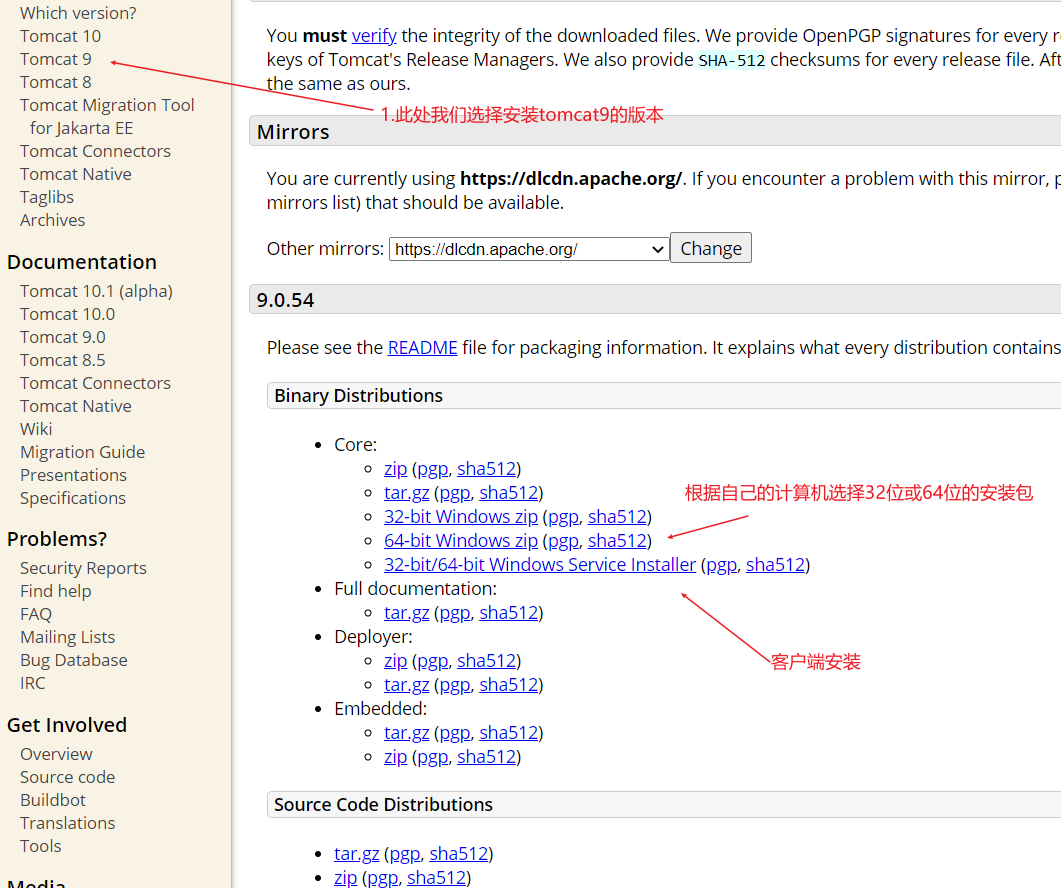The image size is (1061, 888).
Task: Open pgp signature for Core zip
Action: (x=432, y=468)
